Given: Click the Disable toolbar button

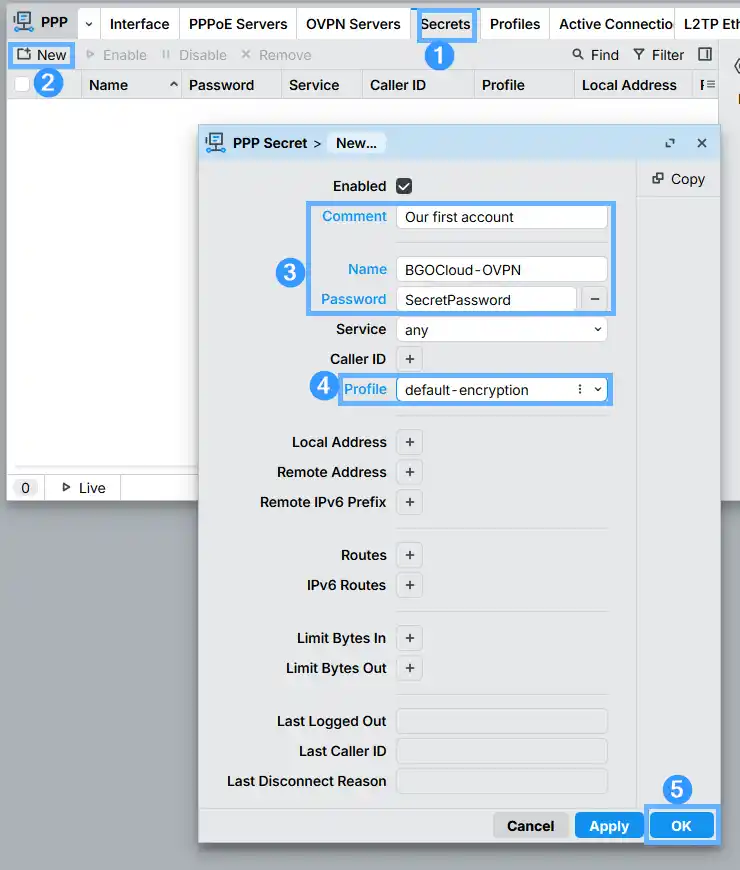Looking at the screenshot, I should 194,55.
